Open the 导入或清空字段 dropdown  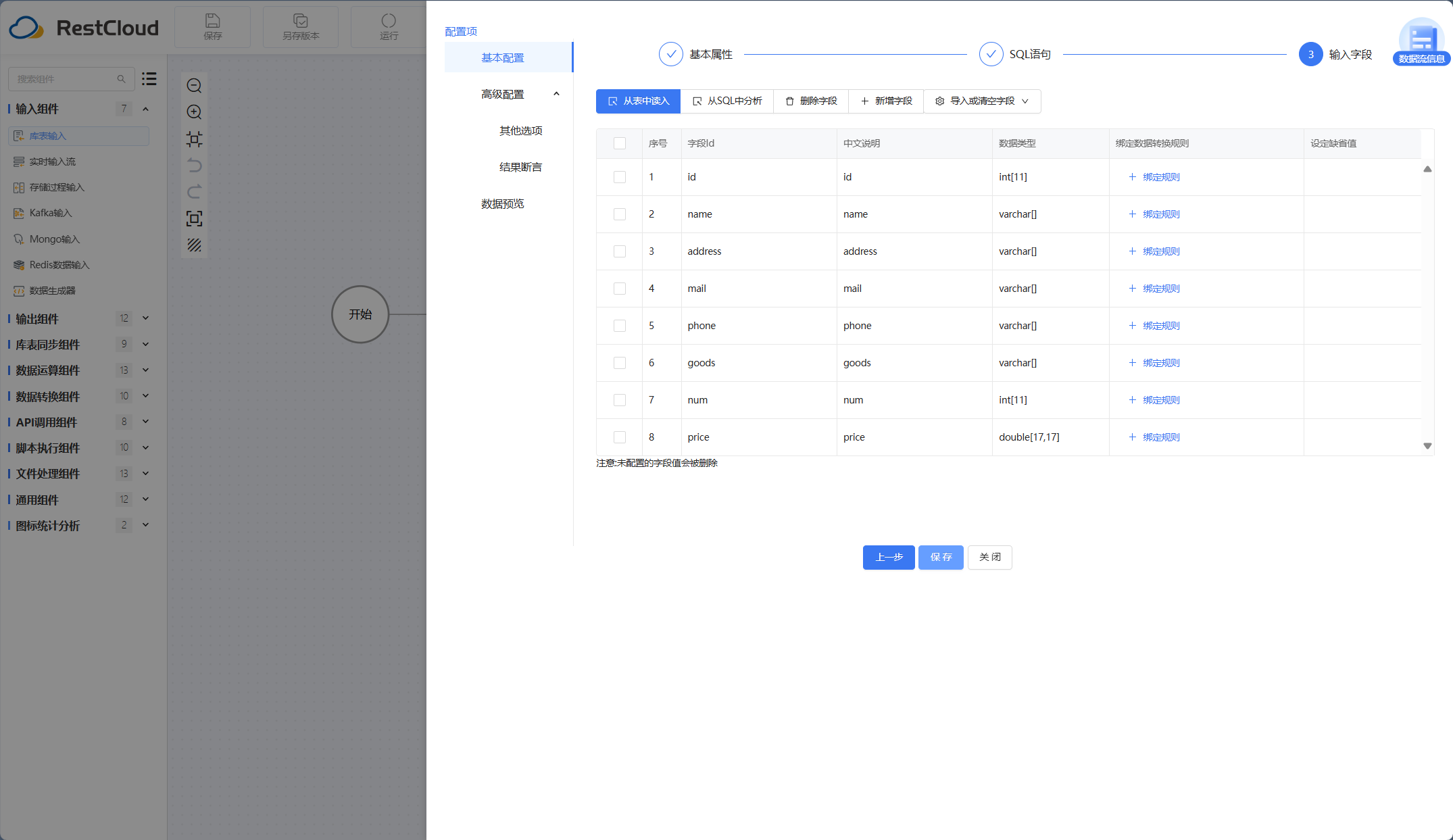[982, 101]
